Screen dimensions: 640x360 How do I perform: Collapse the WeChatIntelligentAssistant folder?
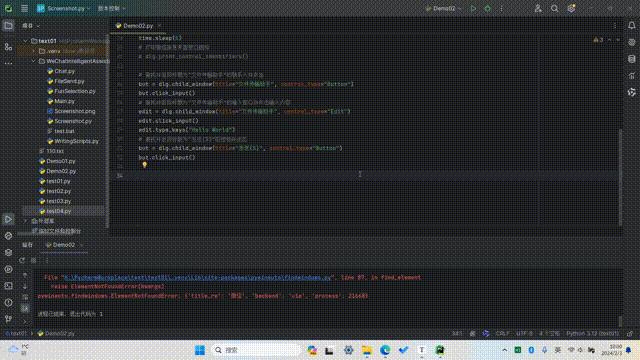33,61
